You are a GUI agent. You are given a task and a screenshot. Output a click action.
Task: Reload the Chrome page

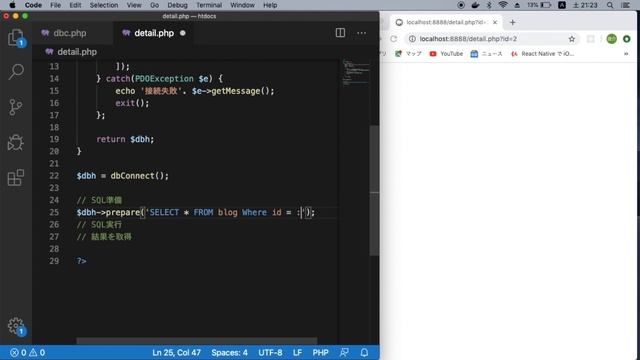pyautogui.click(x=393, y=39)
